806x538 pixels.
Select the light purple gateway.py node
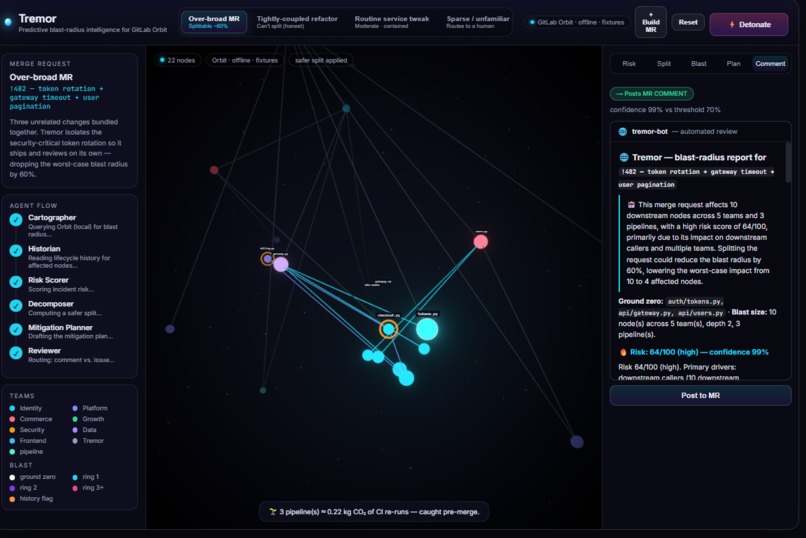(x=281, y=265)
